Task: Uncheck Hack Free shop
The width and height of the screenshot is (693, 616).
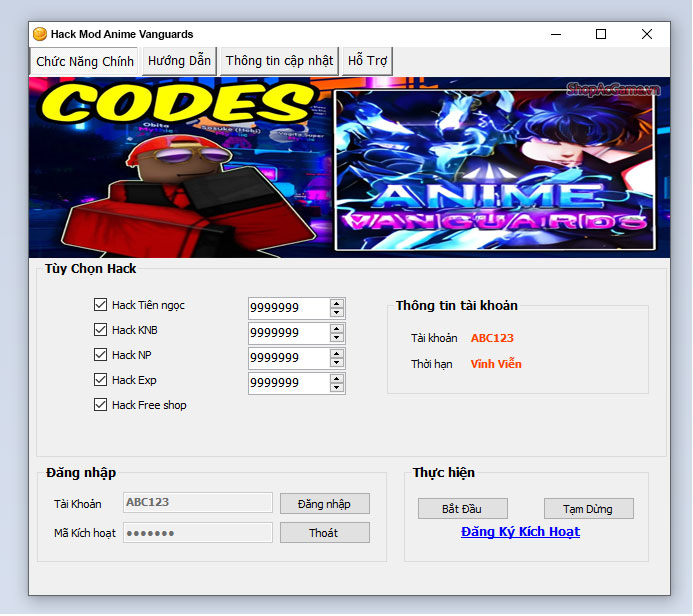Action: point(100,405)
